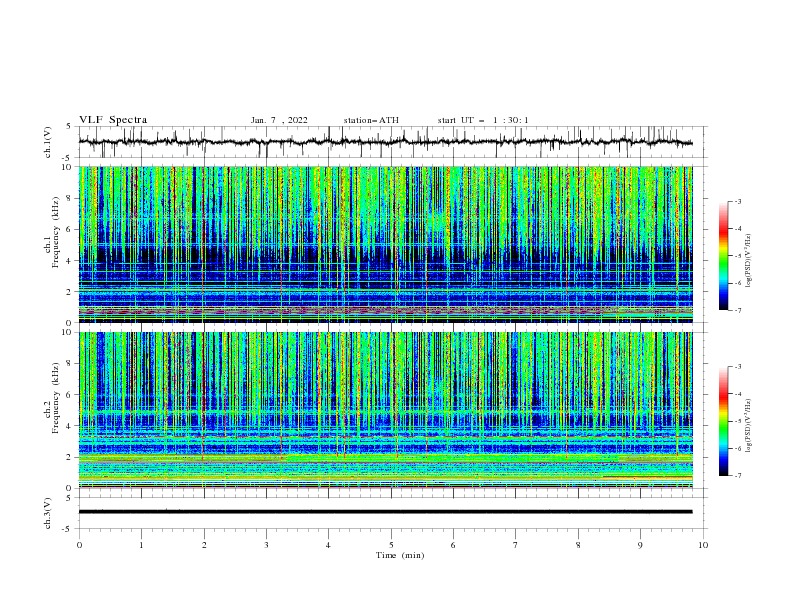The width and height of the screenshot is (792, 612).
Task: Select the "ch.2 Frequency (kHz)" axis label
Action: [52, 398]
